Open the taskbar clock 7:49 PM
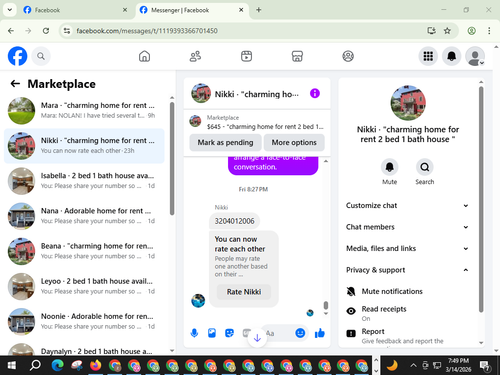500x375 pixels. [458, 365]
